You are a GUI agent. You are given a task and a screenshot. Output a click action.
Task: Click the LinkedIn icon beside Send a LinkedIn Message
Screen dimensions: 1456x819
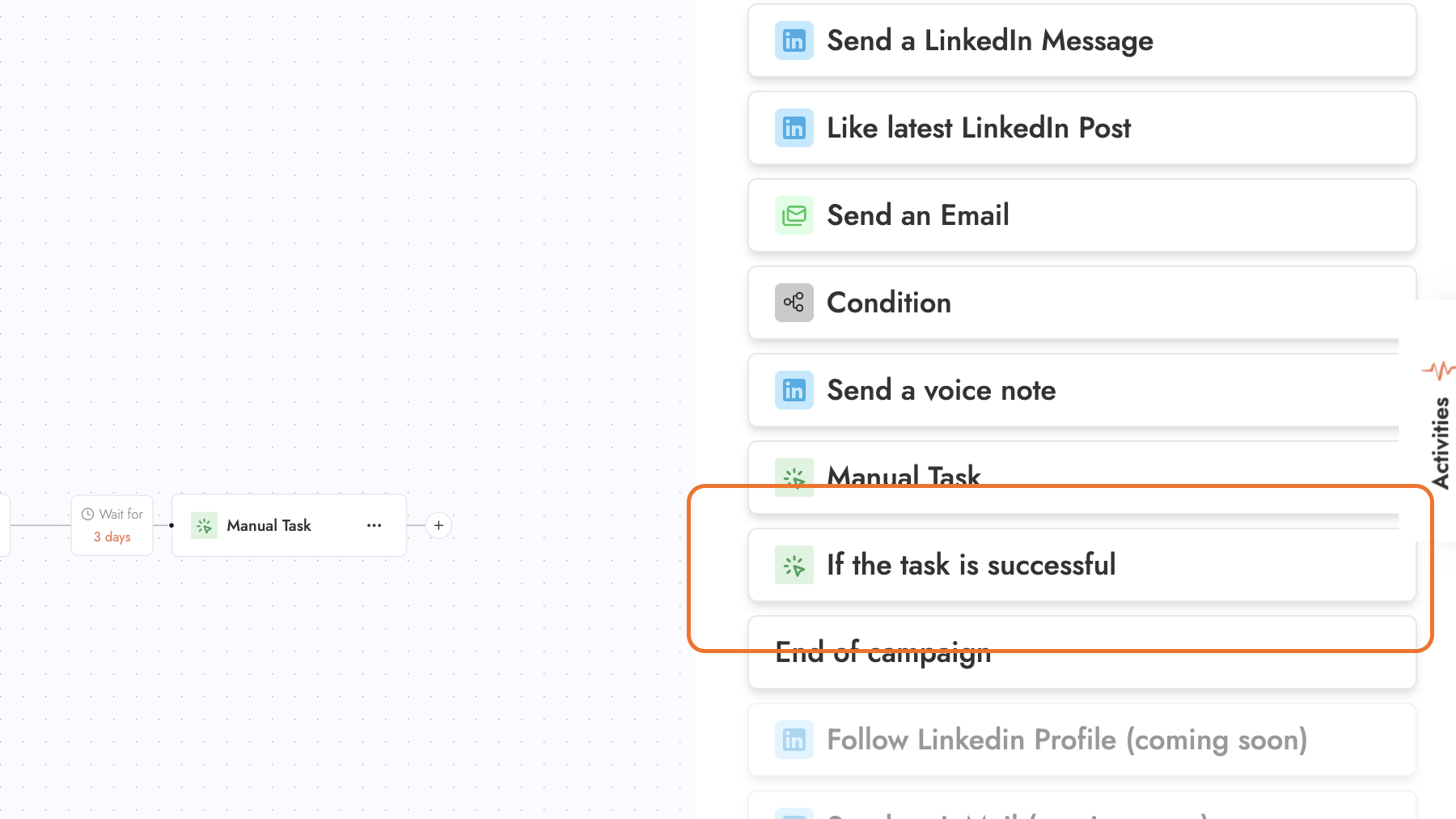click(794, 40)
